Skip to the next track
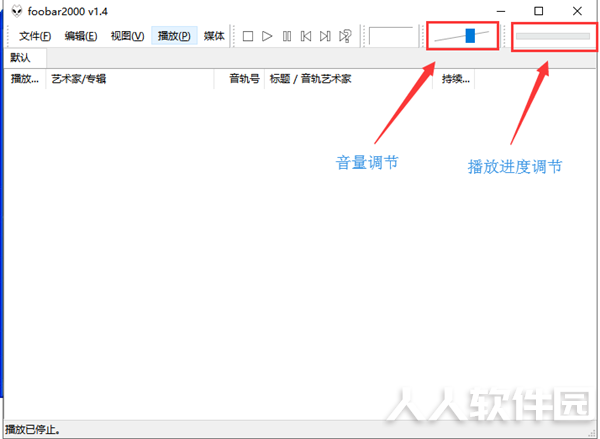The height and width of the screenshot is (439, 600). point(325,36)
